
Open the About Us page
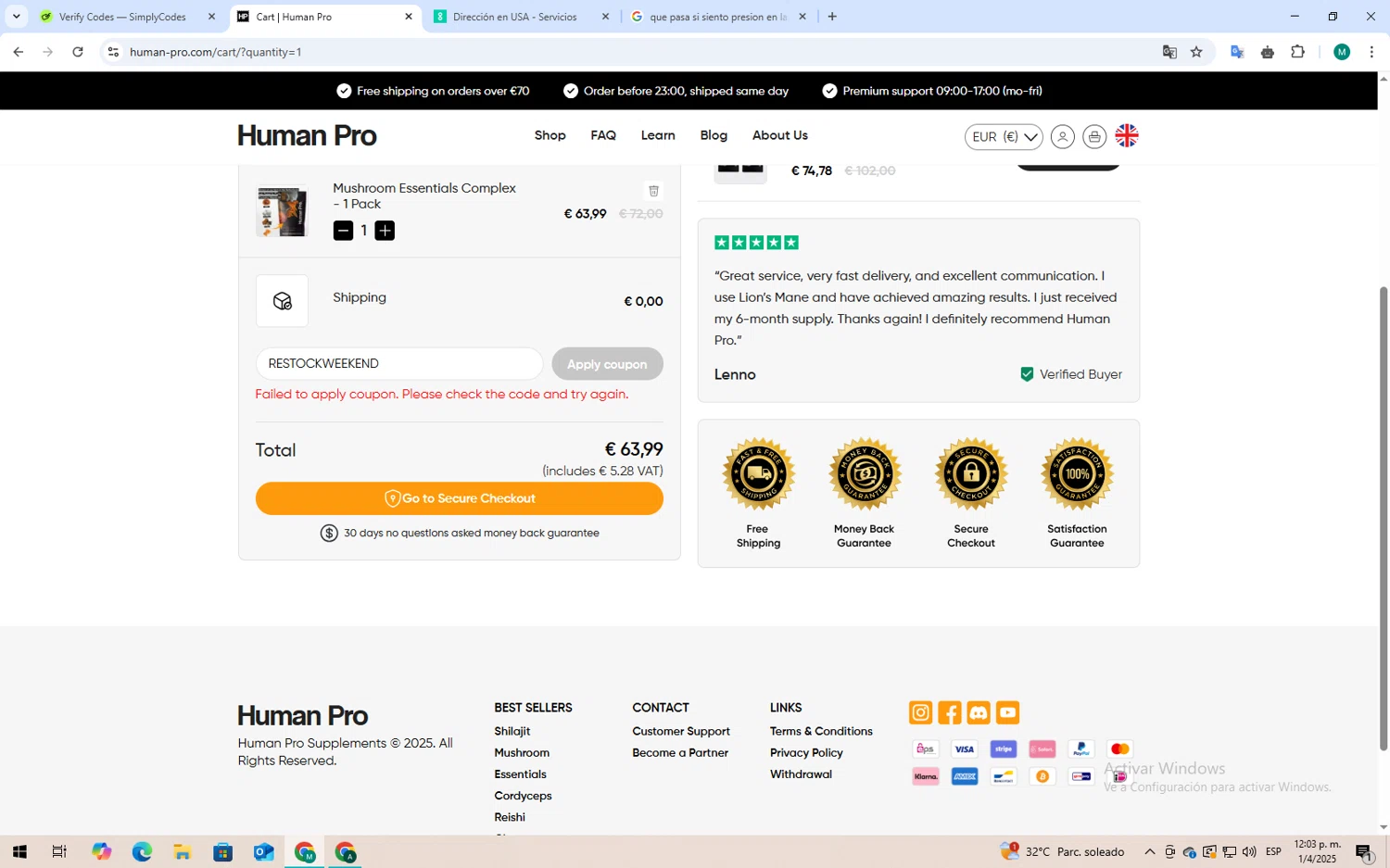[x=780, y=135]
